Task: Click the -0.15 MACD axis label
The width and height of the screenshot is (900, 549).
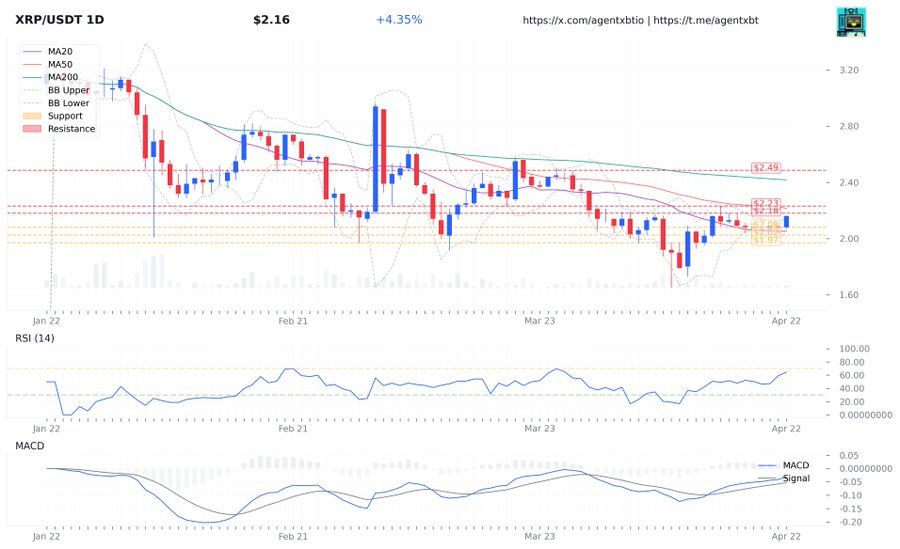Action: click(x=850, y=509)
